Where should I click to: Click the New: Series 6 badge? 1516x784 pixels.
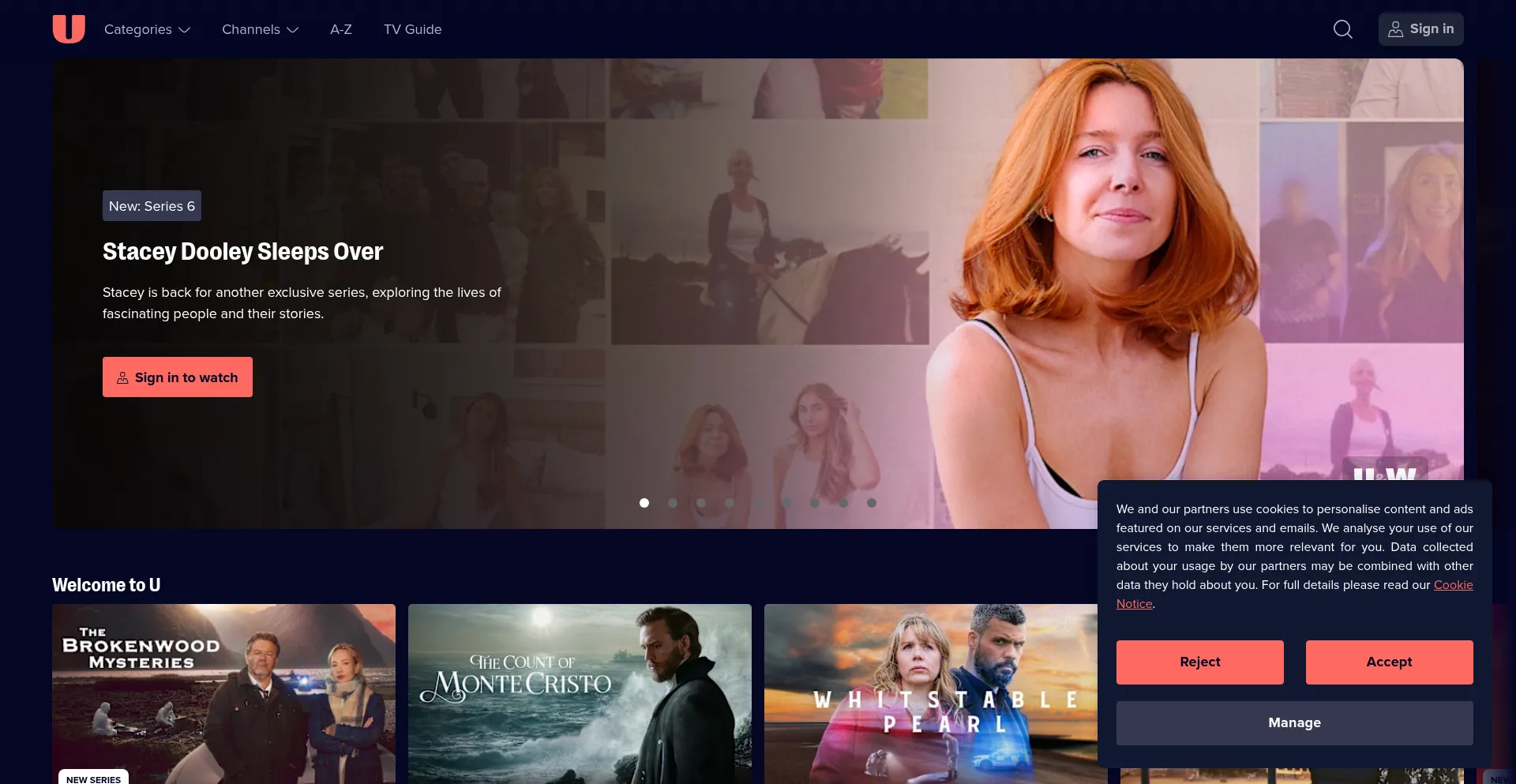click(152, 206)
